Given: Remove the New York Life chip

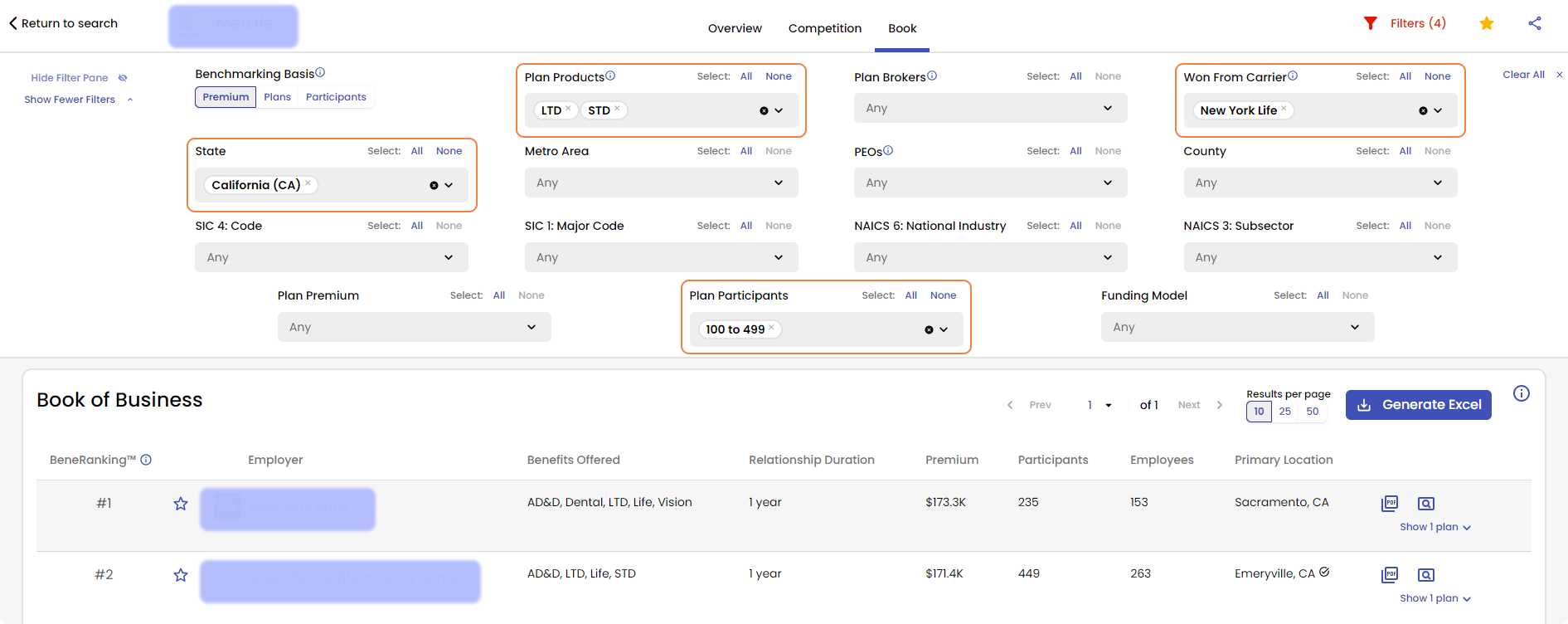Looking at the screenshot, I should [1284, 108].
